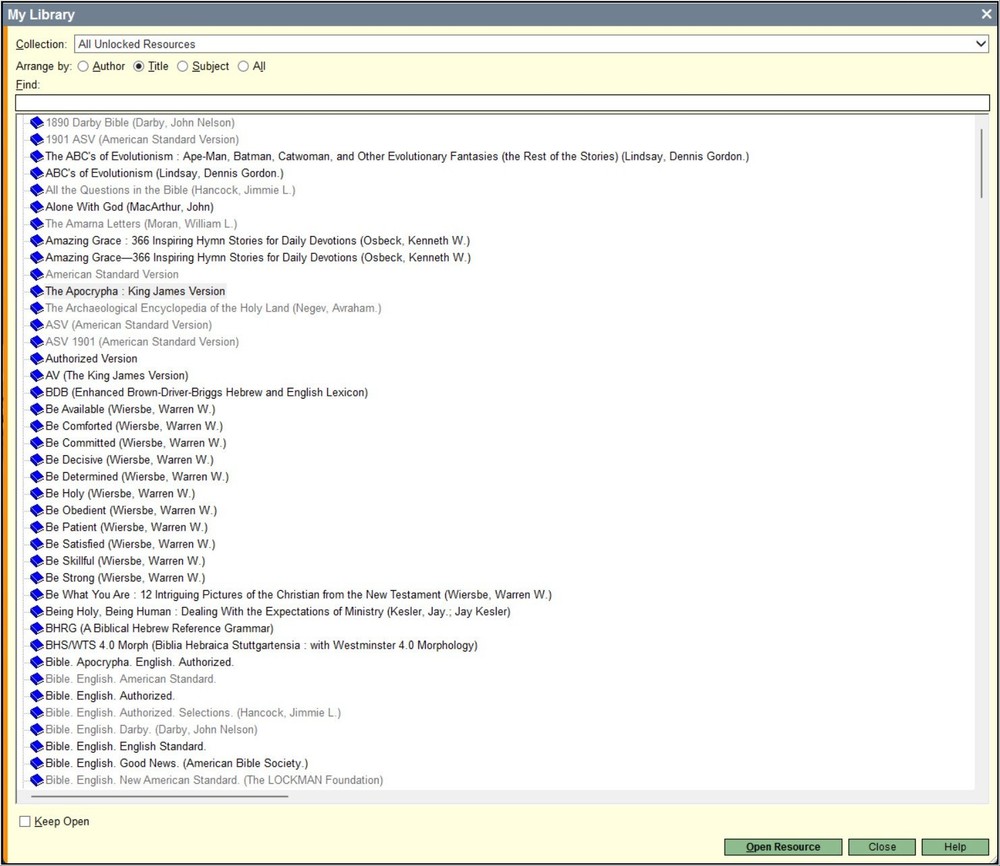Select Being Holy, Being Human entry
This screenshot has height=866, width=1000.
pyautogui.click(x=277, y=612)
